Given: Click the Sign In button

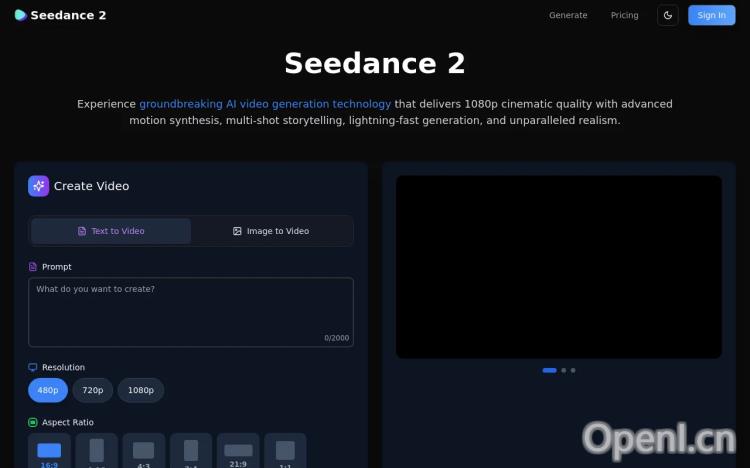Looking at the screenshot, I should [711, 15].
